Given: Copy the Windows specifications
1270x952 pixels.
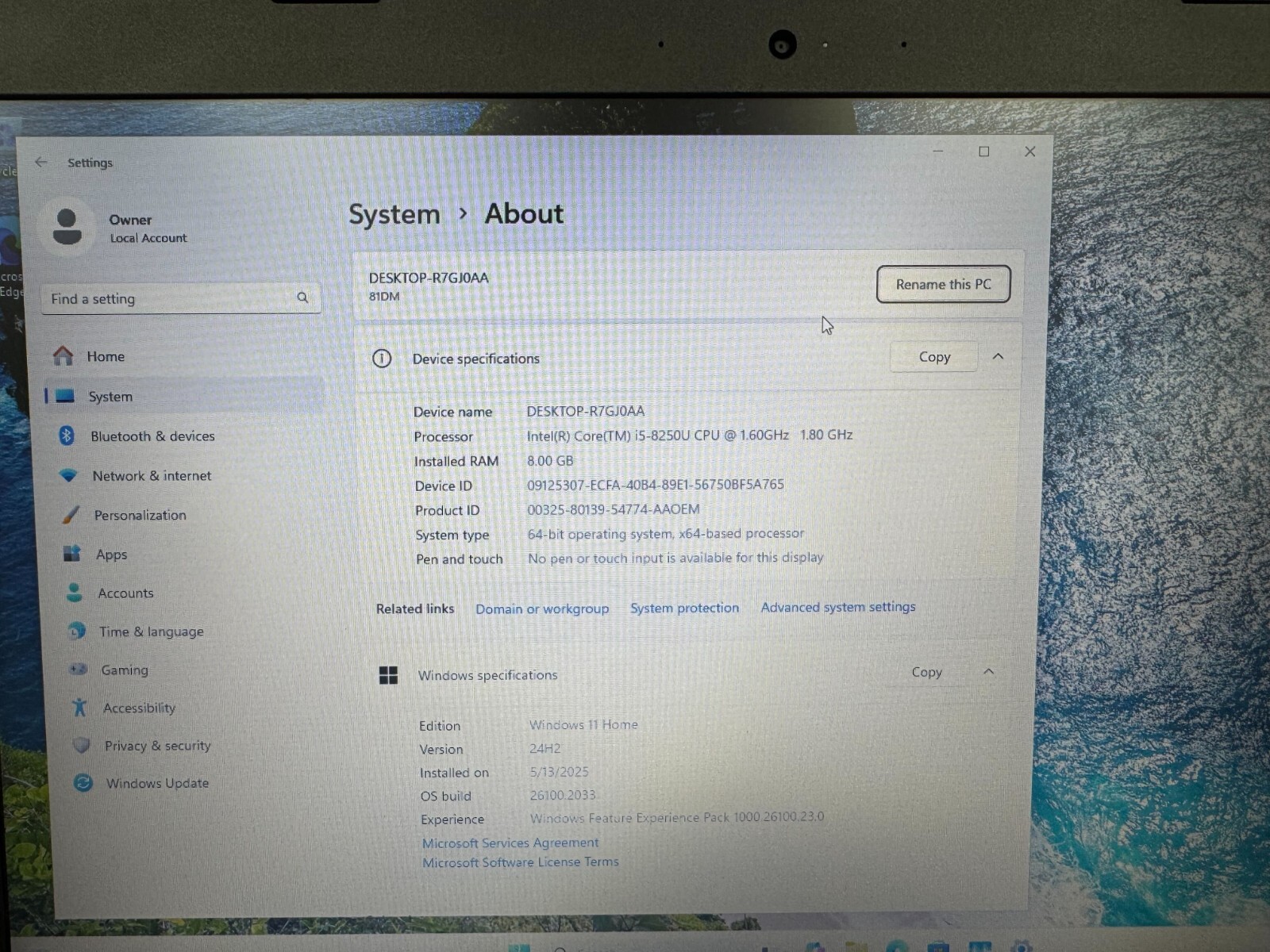Looking at the screenshot, I should (926, 672).
